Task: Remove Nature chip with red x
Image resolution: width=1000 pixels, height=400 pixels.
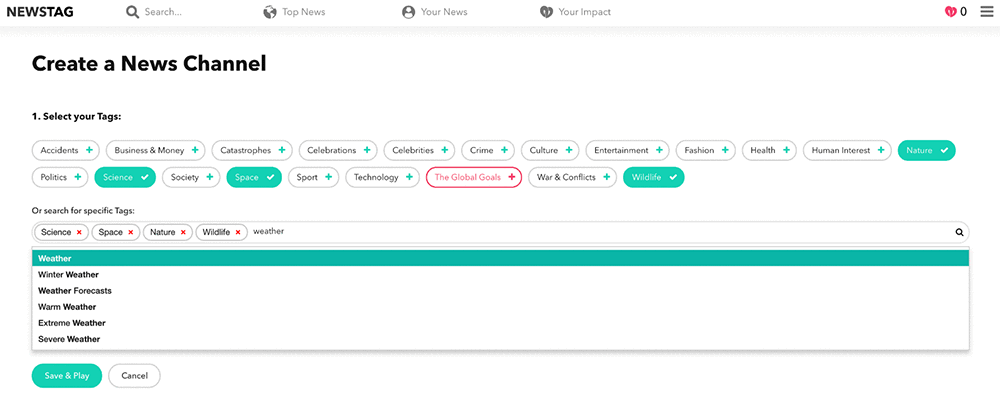Action: 183,233
